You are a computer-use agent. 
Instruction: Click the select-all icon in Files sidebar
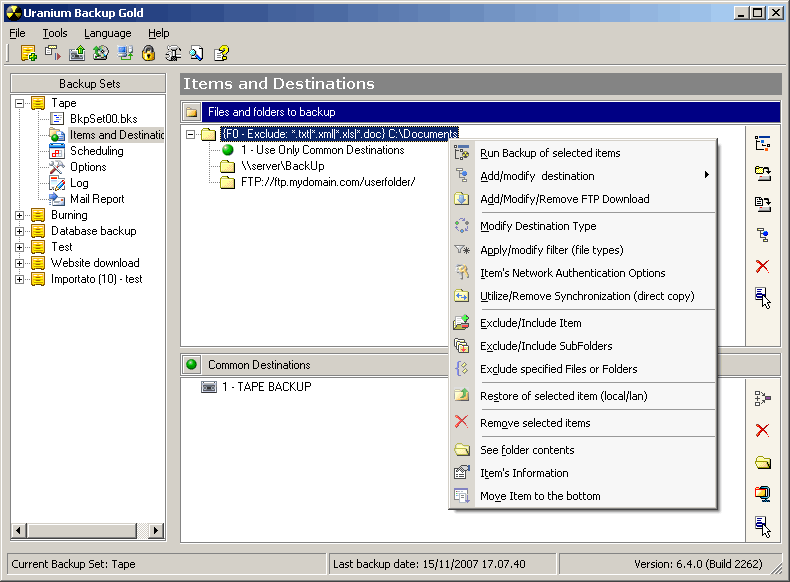pos(763,297)
